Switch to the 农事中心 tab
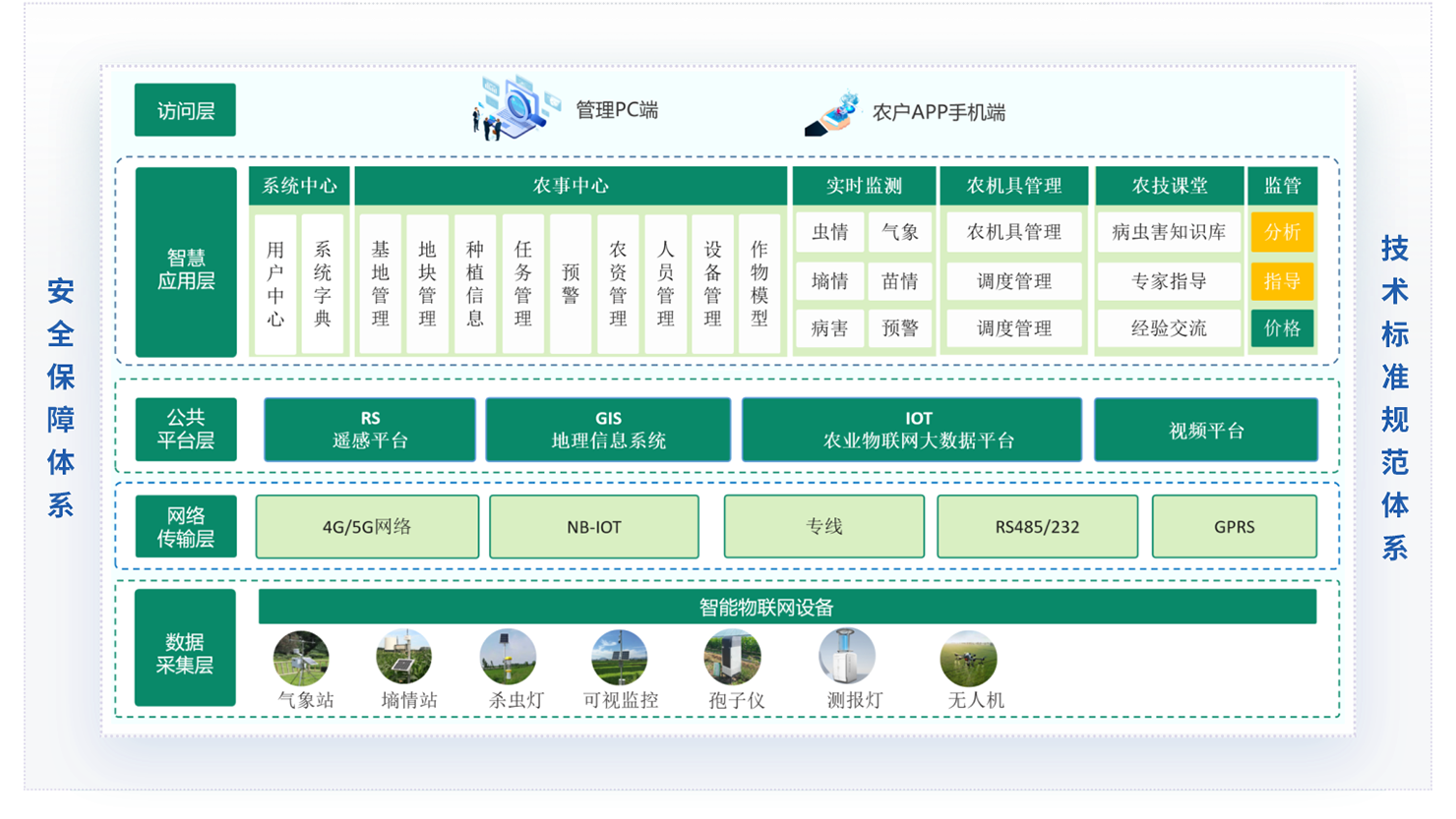This screenshot has width=1456, height=819. (x=569, y=186)
